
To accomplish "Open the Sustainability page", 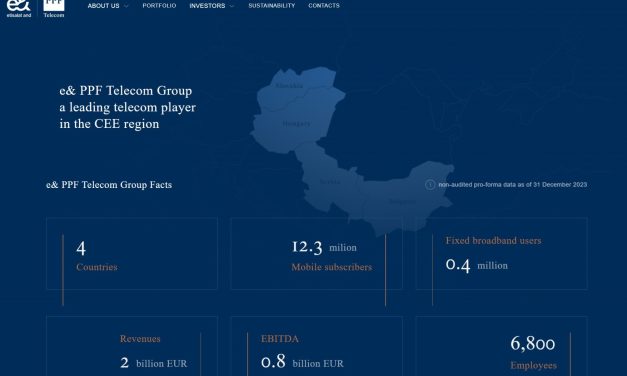I will [272, 6].
